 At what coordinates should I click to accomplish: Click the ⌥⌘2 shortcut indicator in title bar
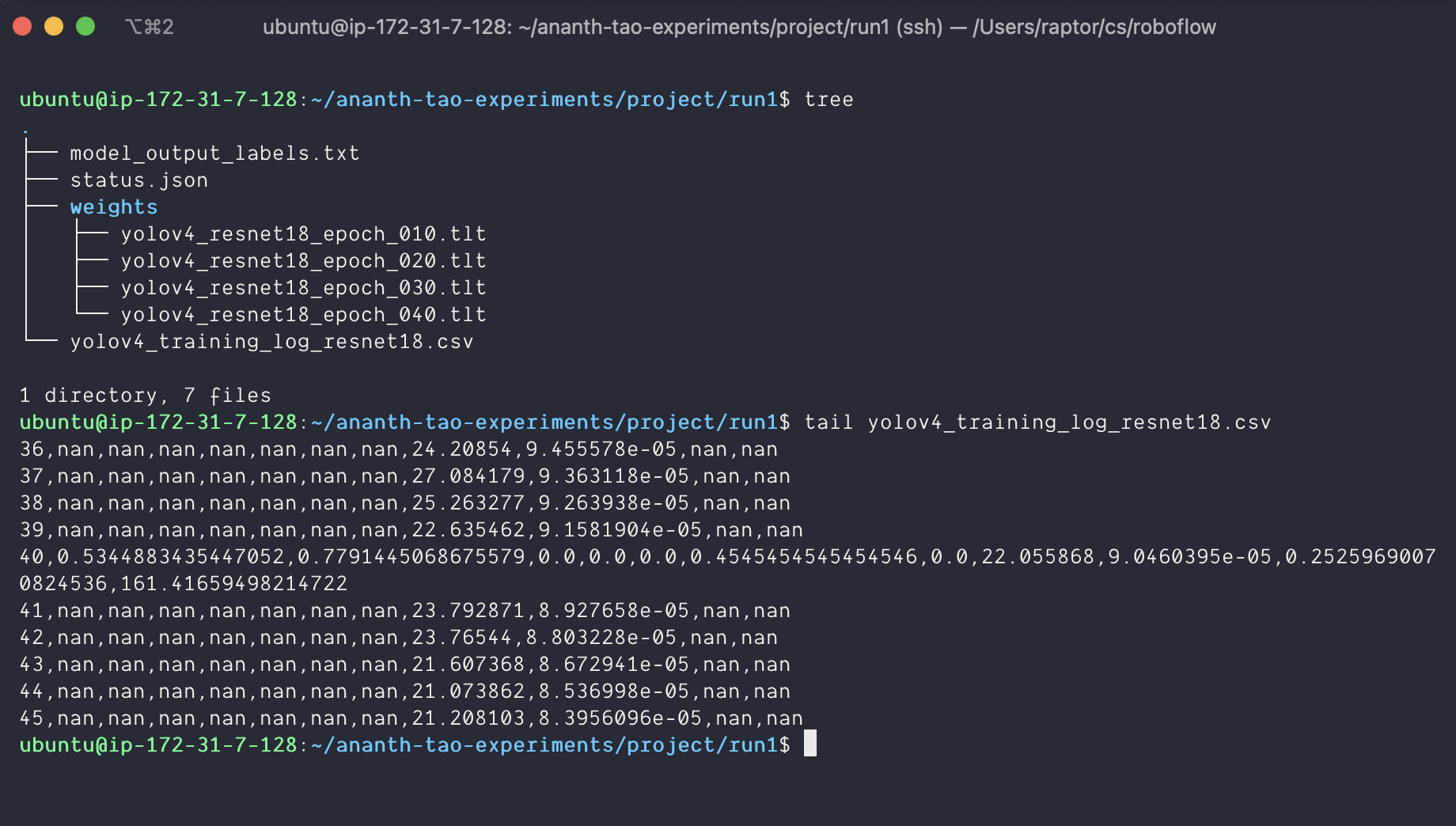point(149,27)
